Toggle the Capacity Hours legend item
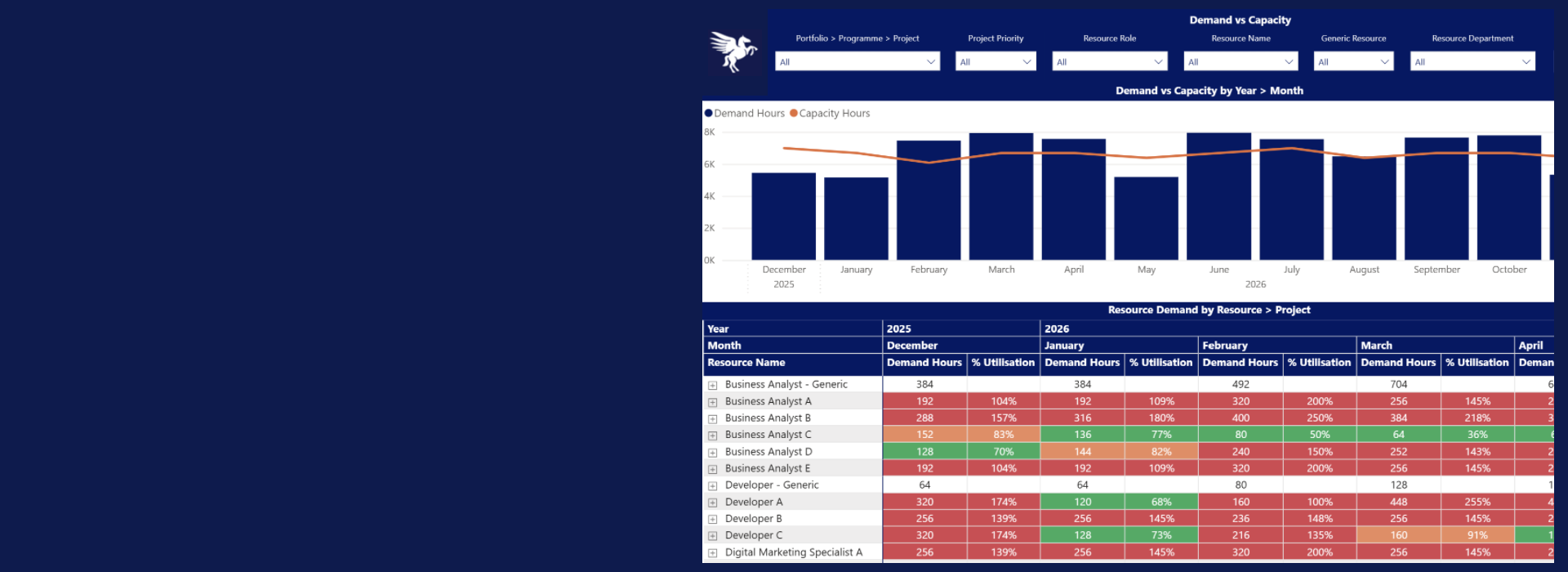1568x572 pixels. tap(830, 114)
